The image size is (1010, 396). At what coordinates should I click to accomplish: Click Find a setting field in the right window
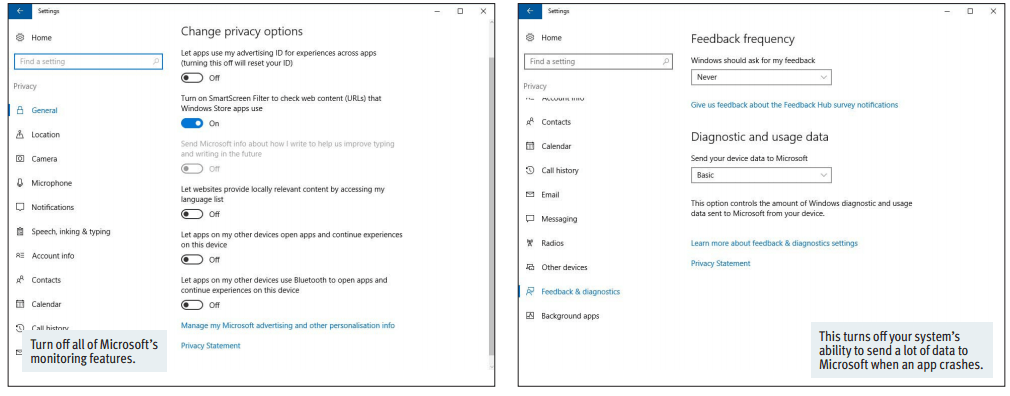[598, 62]
